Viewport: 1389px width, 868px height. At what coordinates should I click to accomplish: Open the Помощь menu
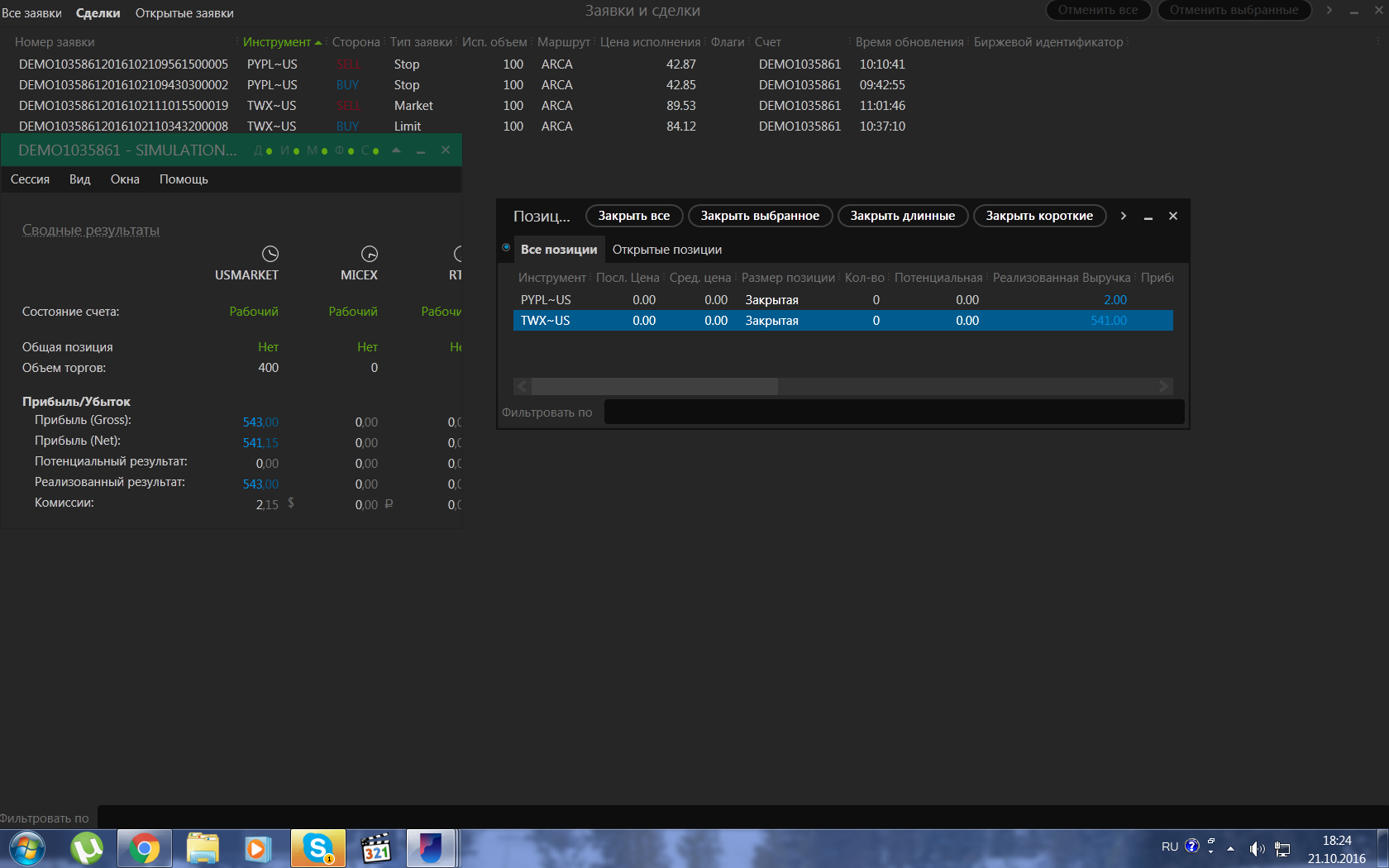coord(184,179)
